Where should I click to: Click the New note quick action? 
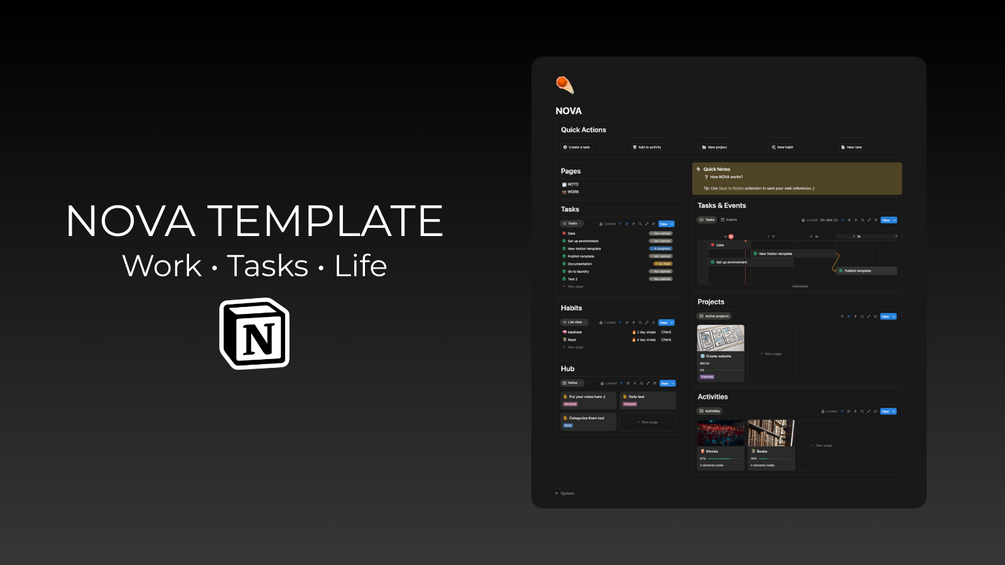852,147
